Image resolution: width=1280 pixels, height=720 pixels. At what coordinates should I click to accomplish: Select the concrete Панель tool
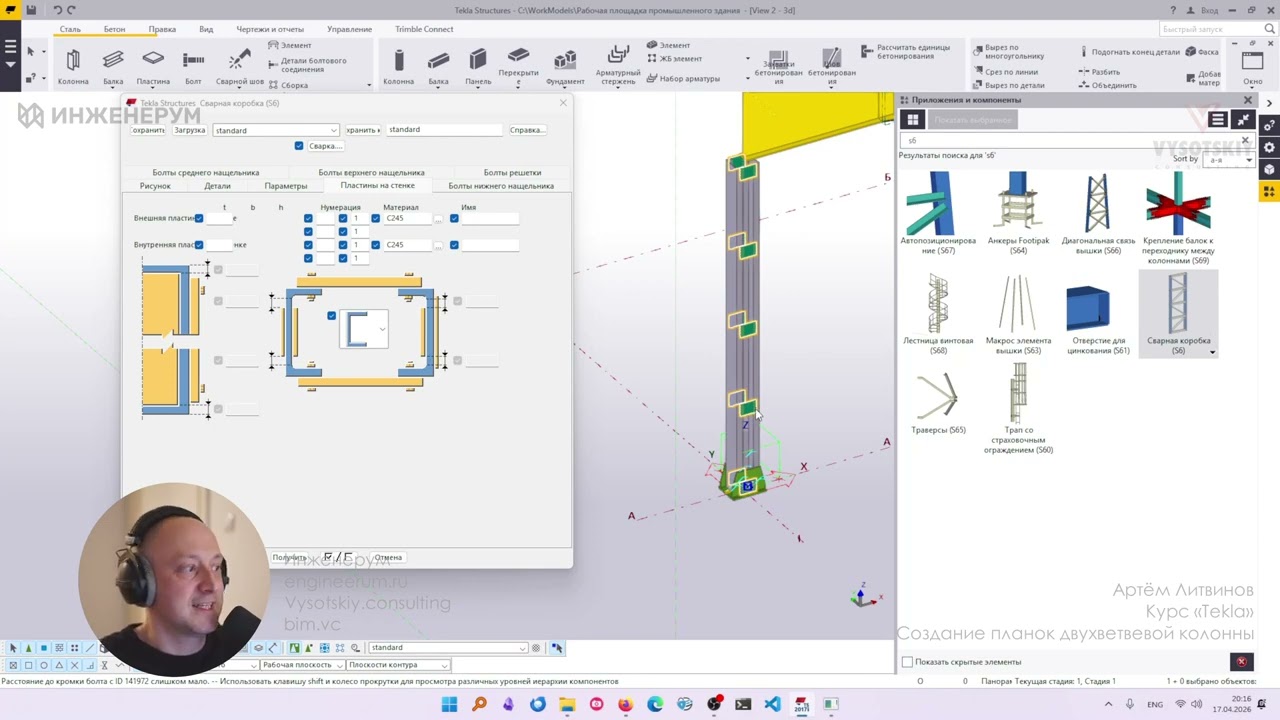click(478, 67)
